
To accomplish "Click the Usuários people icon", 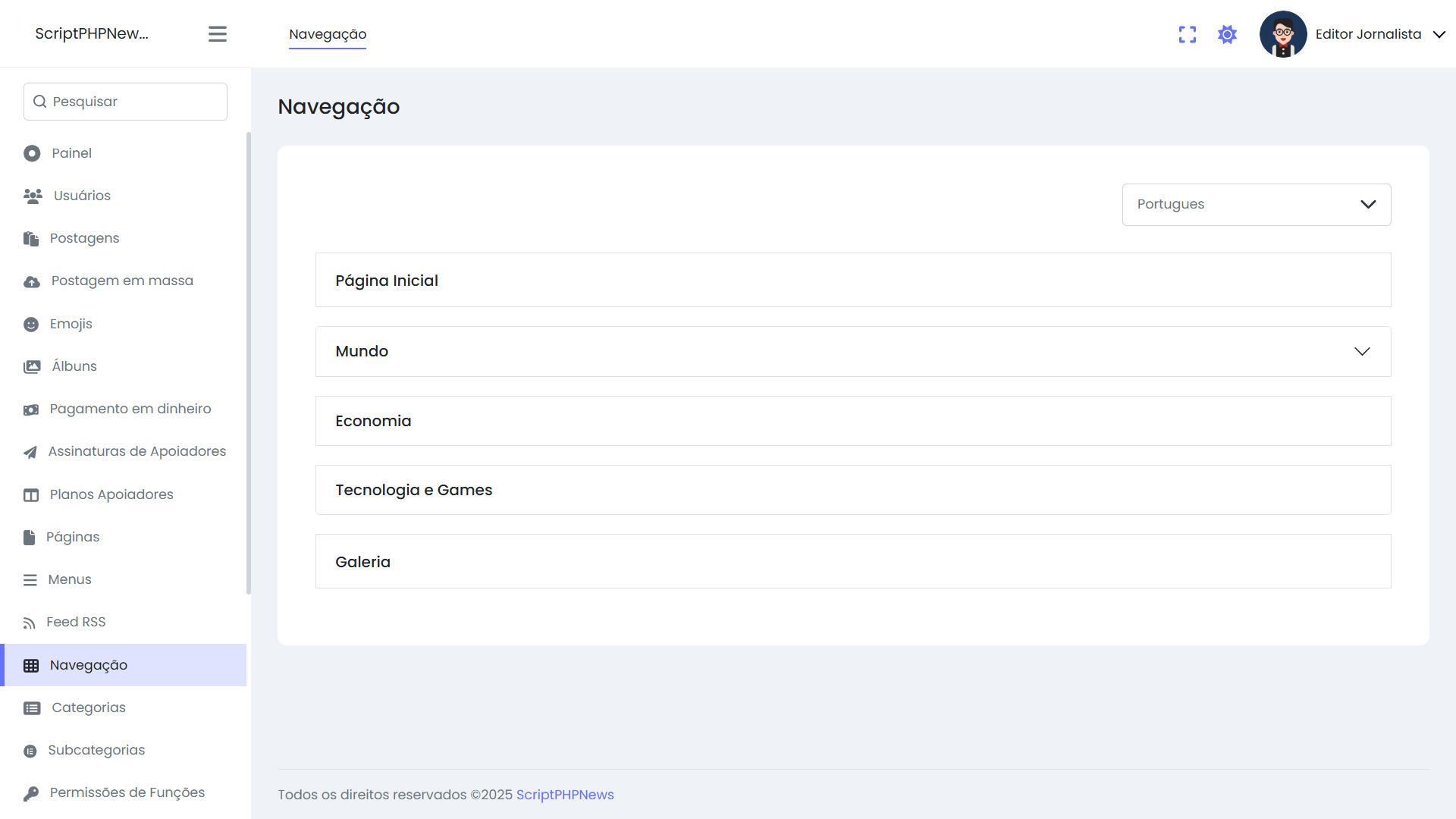I will 33,196.
